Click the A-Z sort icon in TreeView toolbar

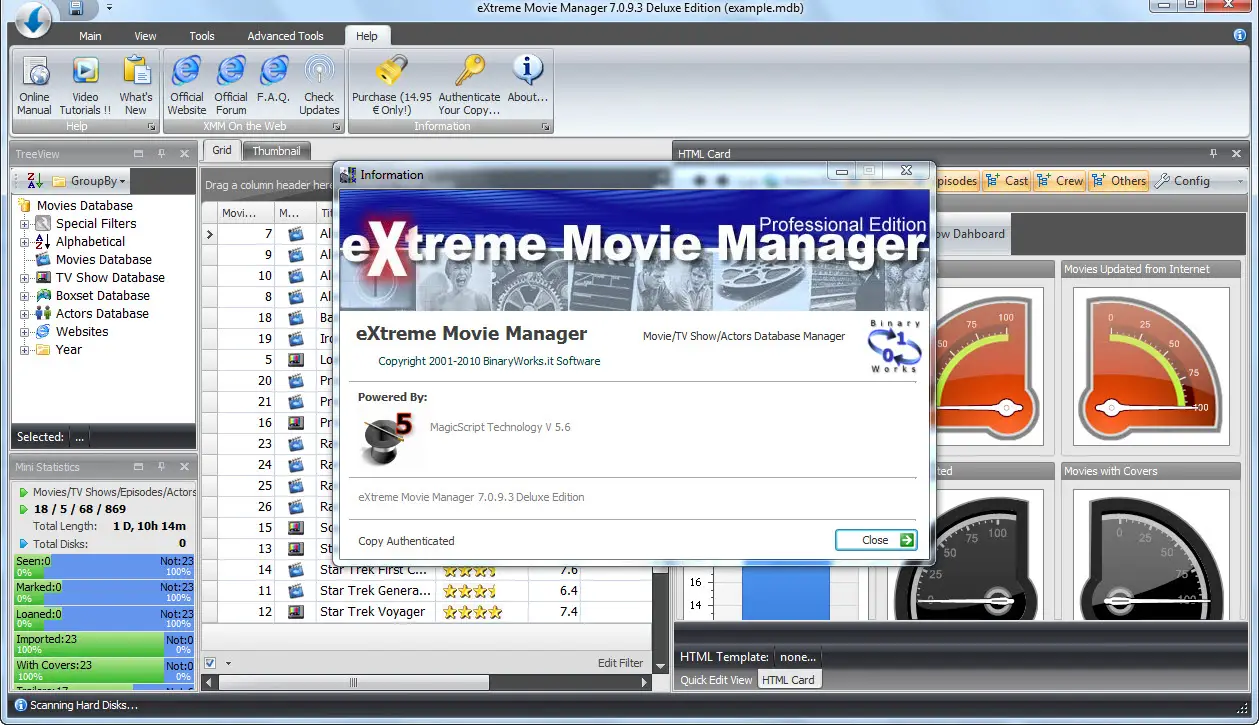point(35,181)
